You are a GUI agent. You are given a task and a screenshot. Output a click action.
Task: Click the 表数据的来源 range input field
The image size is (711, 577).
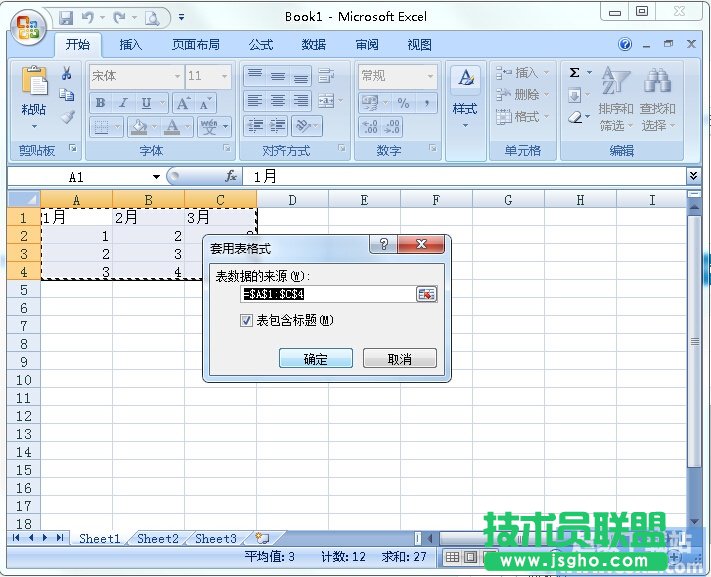tap(327, 294)
